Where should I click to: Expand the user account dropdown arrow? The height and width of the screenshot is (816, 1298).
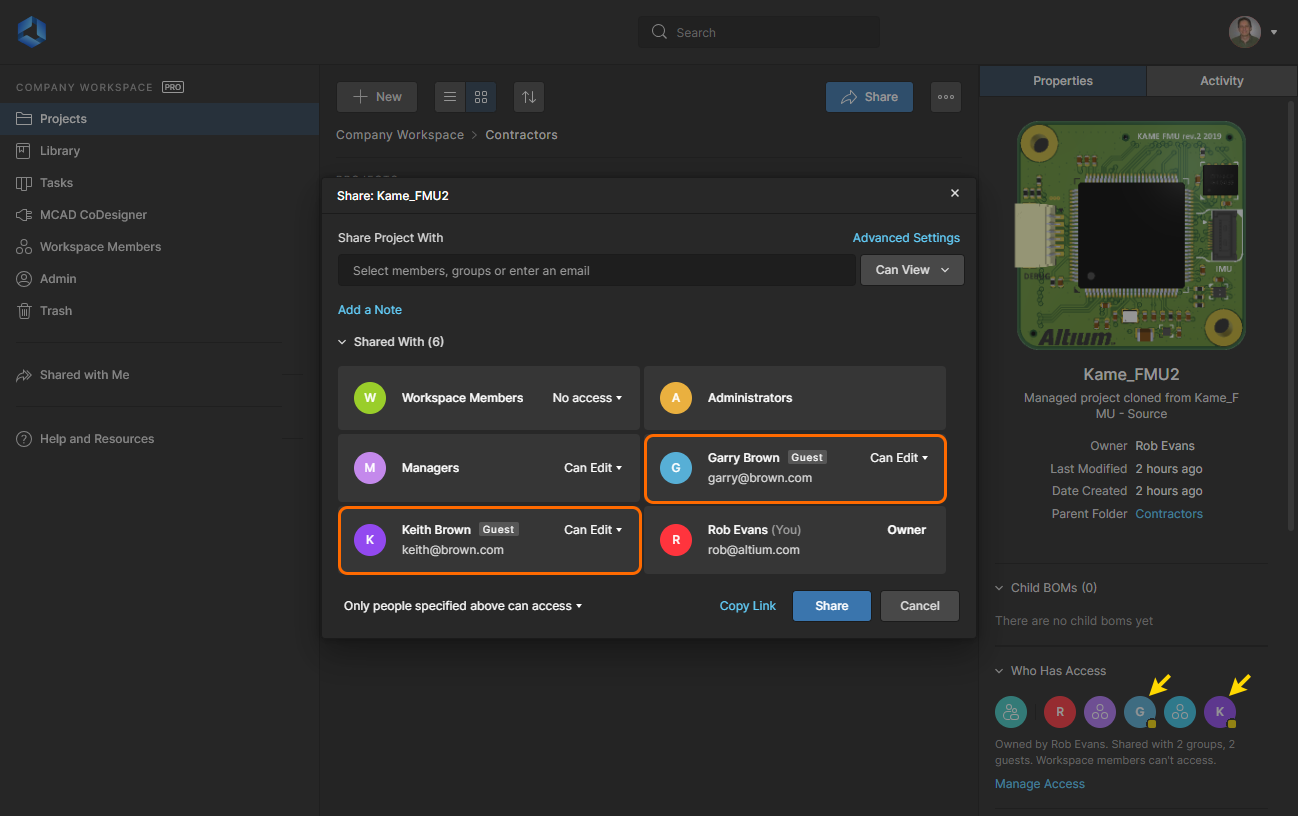pyautogui.click(x=1274, y=32)
